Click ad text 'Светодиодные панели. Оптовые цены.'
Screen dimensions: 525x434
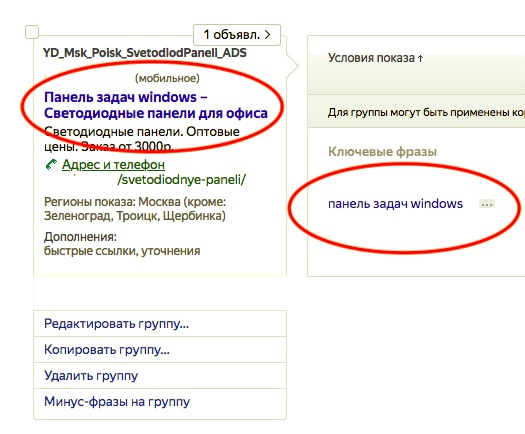142,139
